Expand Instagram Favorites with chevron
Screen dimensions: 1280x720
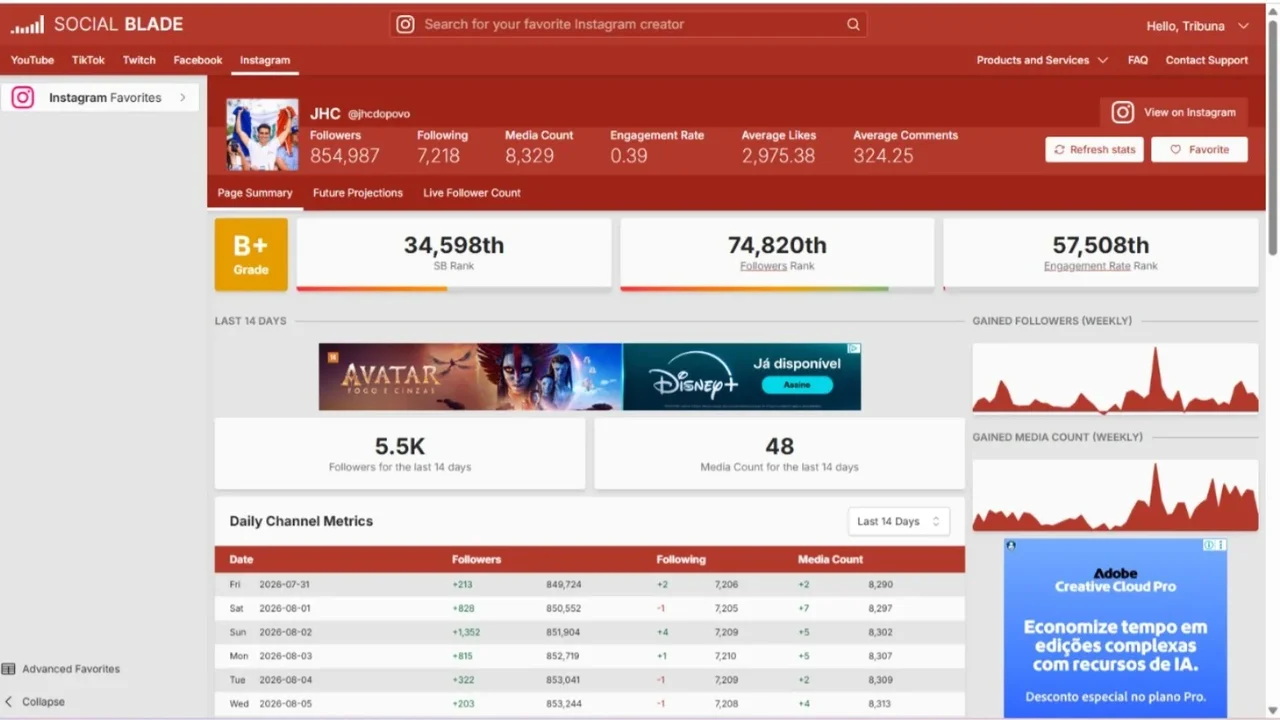(183, 97)
